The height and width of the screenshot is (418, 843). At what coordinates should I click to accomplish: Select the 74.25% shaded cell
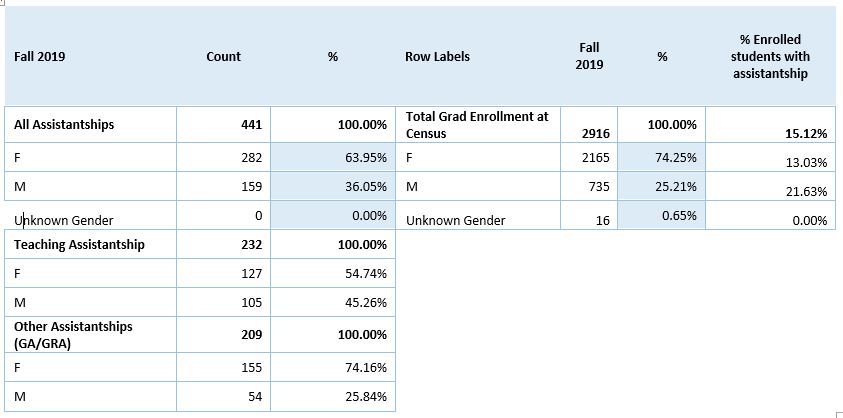(x=663, y=157)
